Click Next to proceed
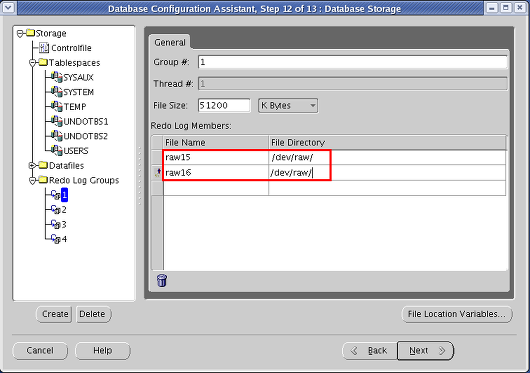Image resolution: width=530 pixels, height=373 pixels. point(426,350)
